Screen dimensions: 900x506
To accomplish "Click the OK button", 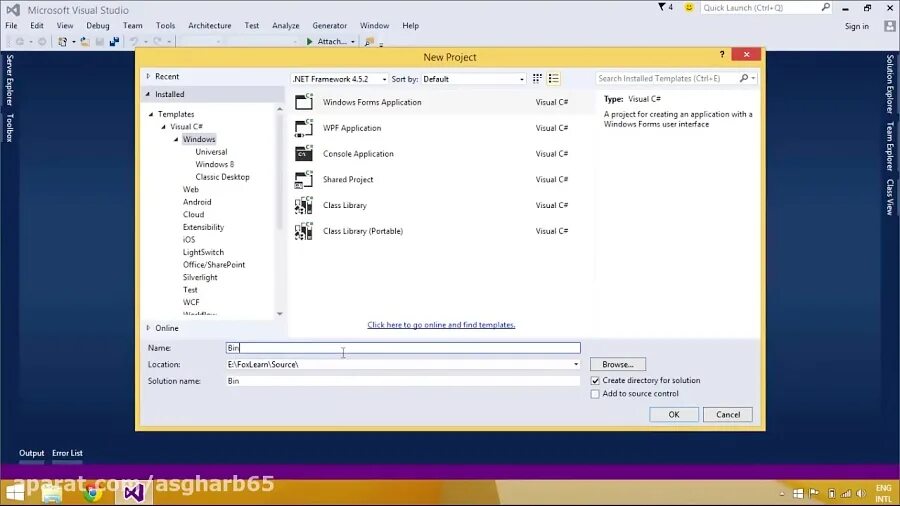I will [x=674, y=414].
